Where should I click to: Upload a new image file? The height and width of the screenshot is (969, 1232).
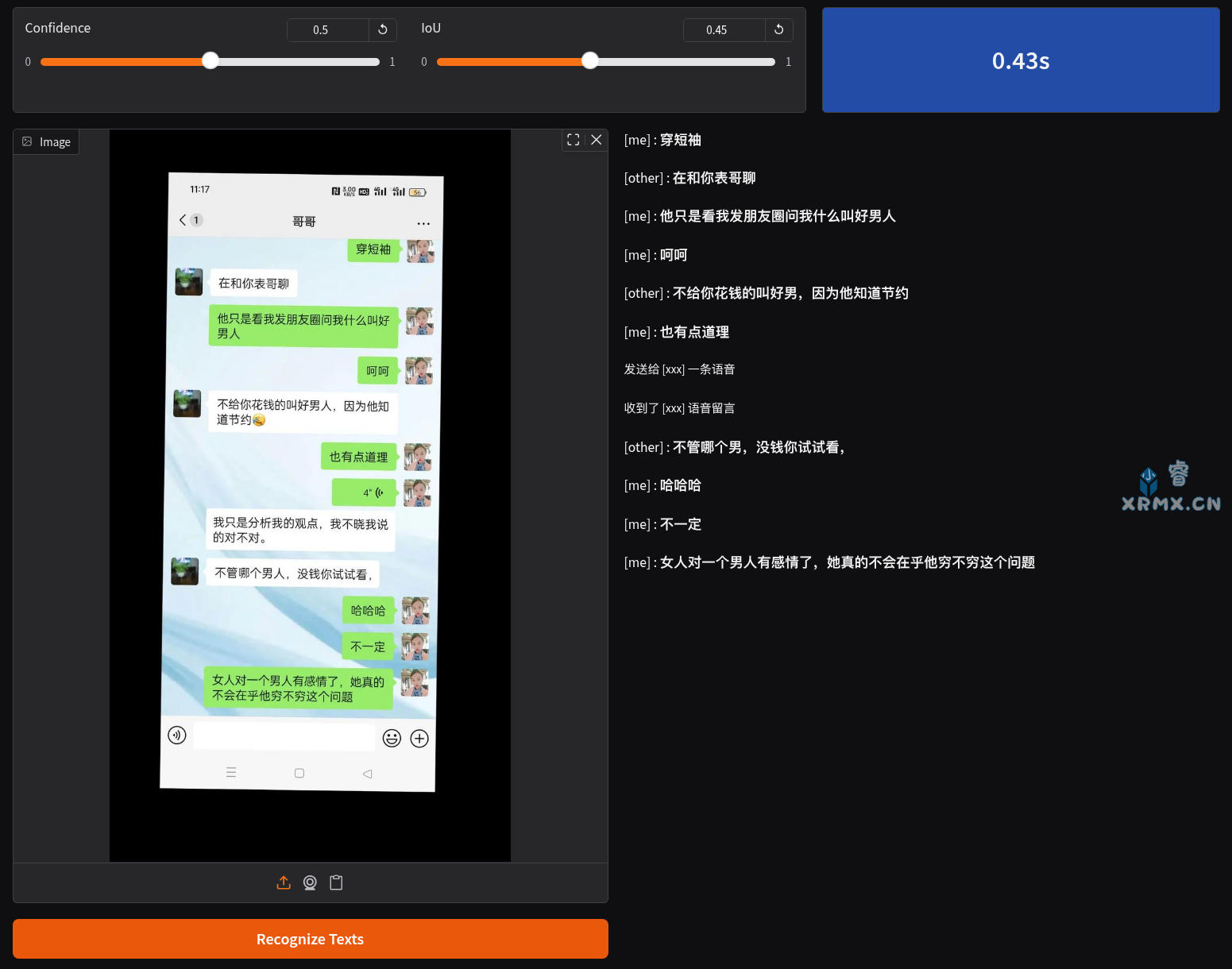(x=284, y=882)
